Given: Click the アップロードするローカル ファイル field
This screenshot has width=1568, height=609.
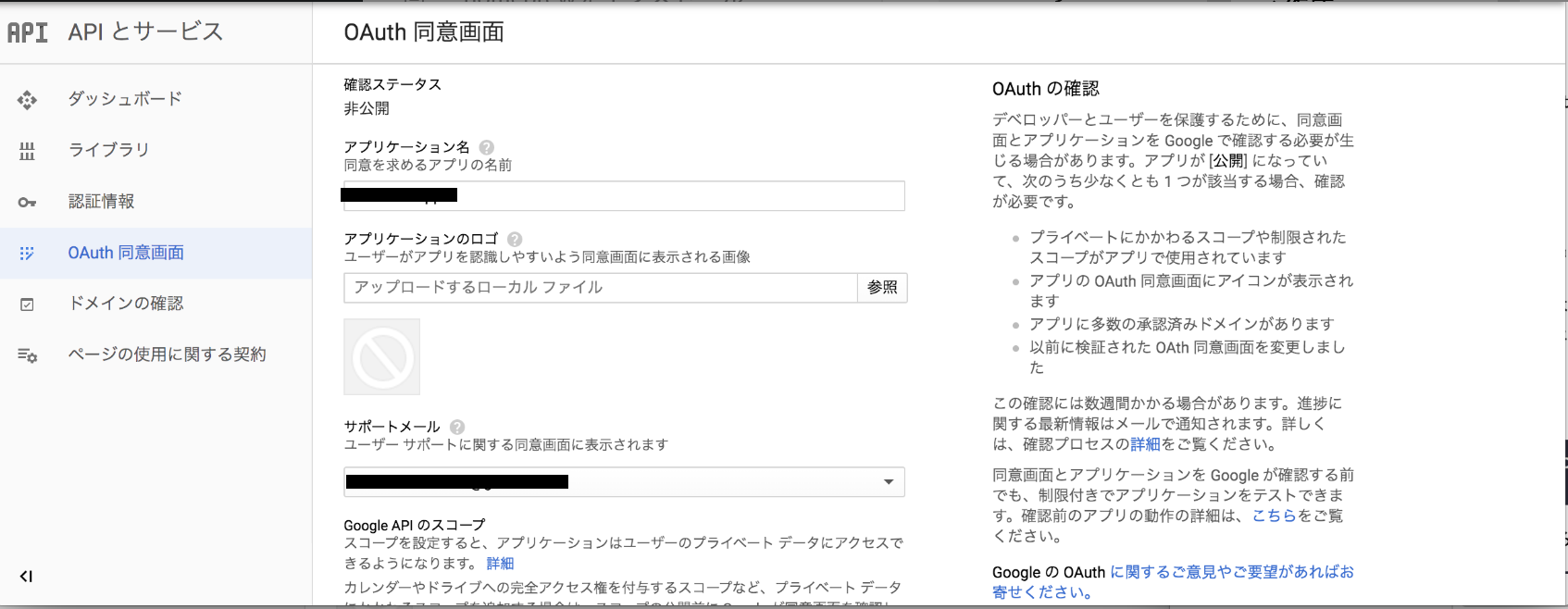Looking at the screenshot, I should click(601, 288).
